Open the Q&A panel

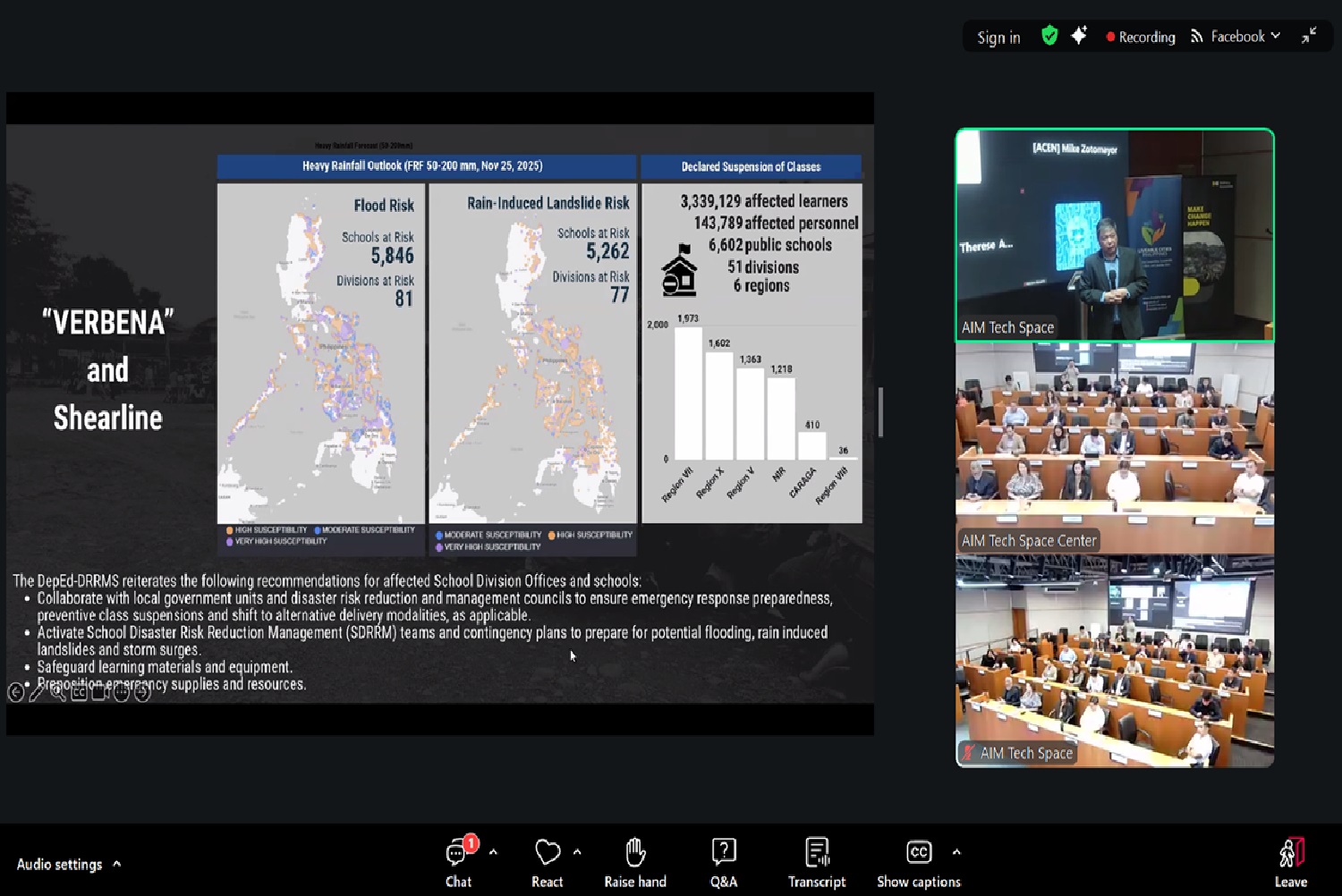pos(723,862)
